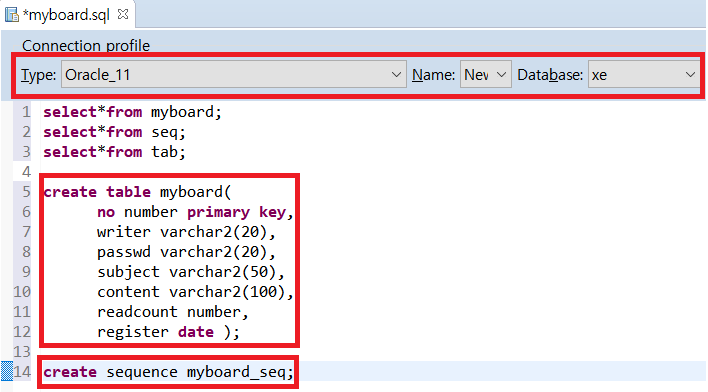Click the 'Name:' label

coord(433,75)
